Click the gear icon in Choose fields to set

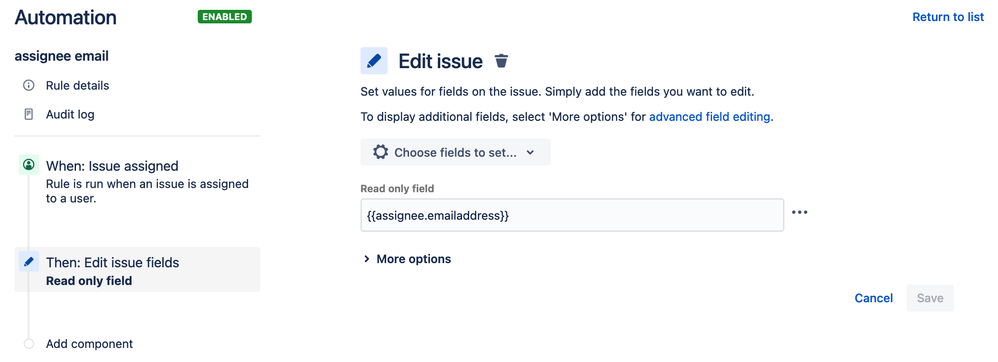[x=380, y=152]
